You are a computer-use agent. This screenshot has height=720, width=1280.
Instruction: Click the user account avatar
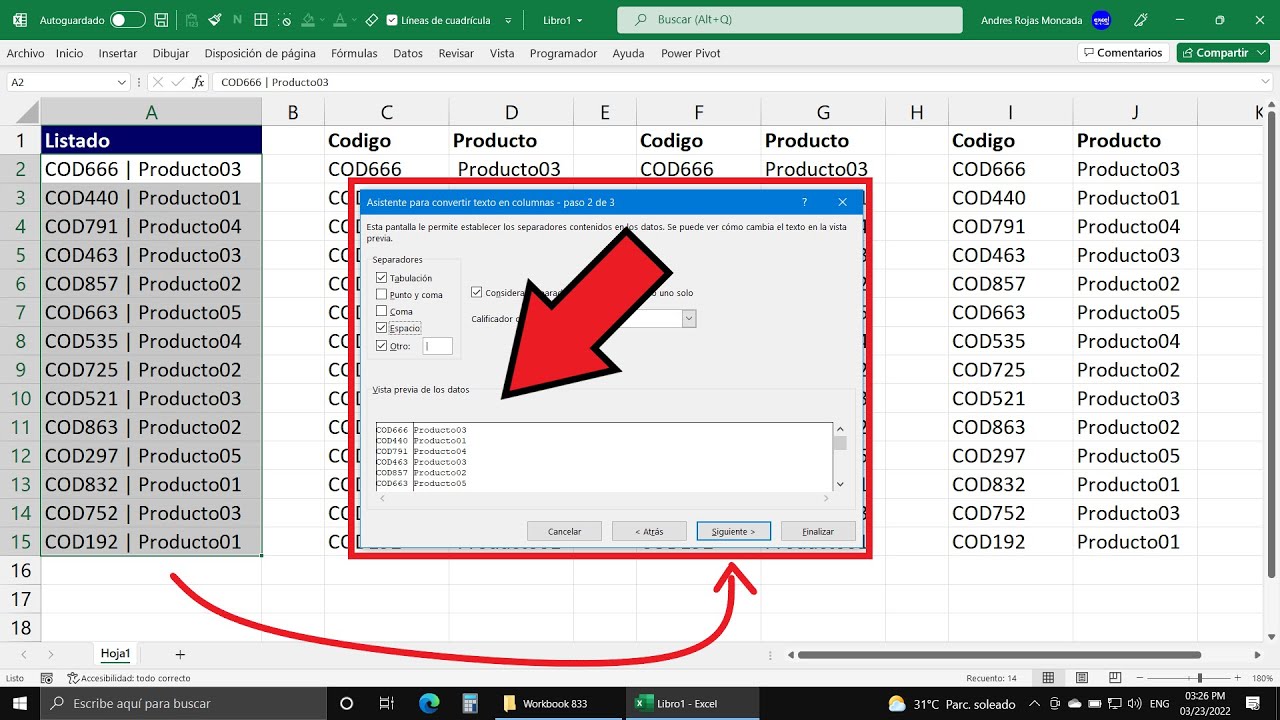1101,20
